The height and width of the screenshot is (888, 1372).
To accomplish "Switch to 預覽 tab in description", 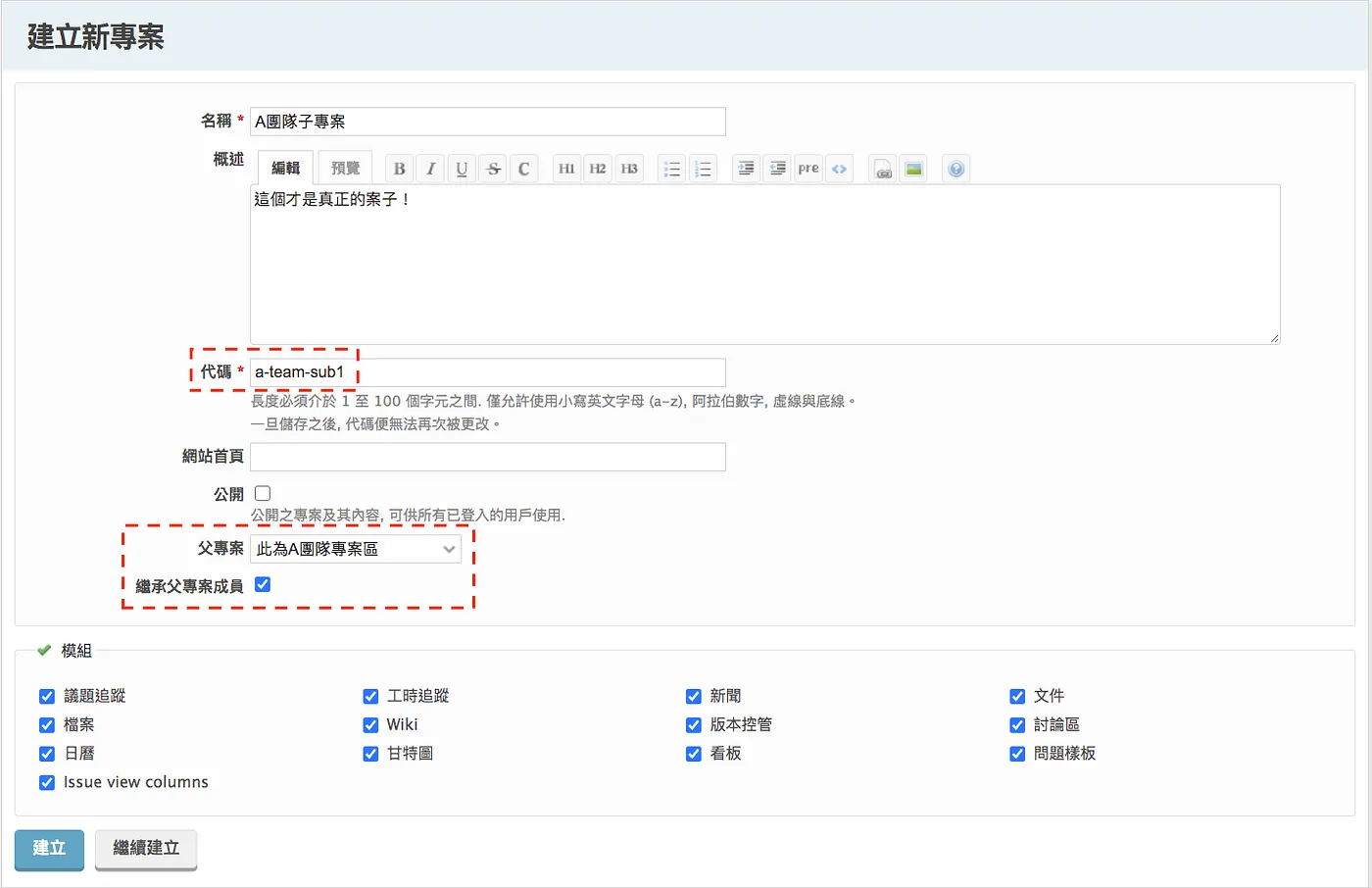I will 345,168.
